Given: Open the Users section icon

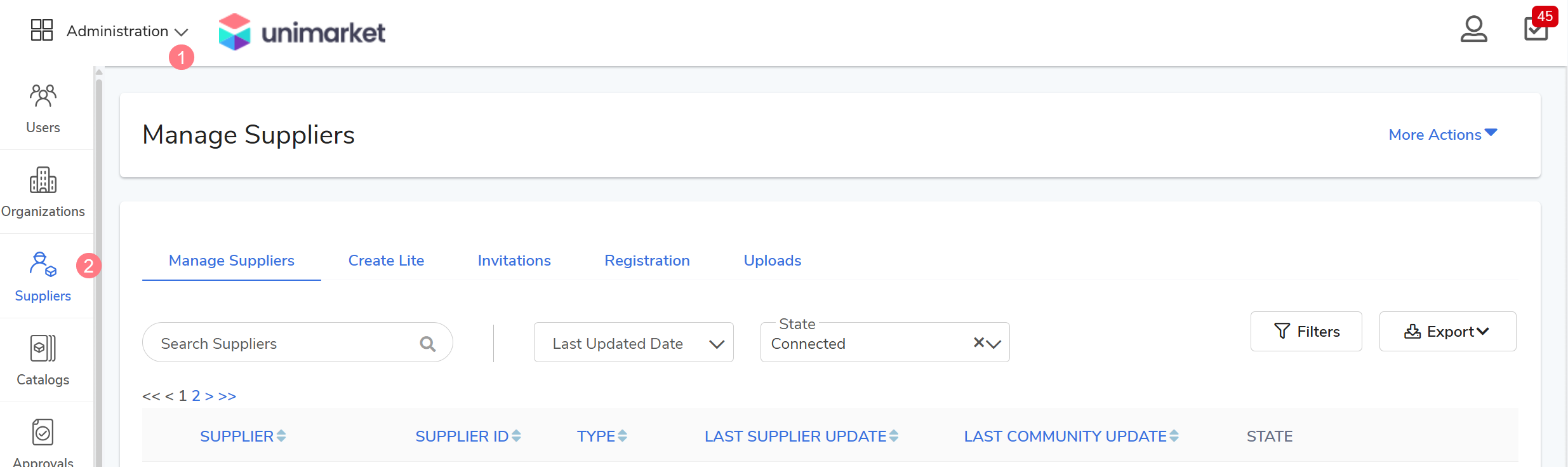Looking at the screenshot, I should (43, 96).
